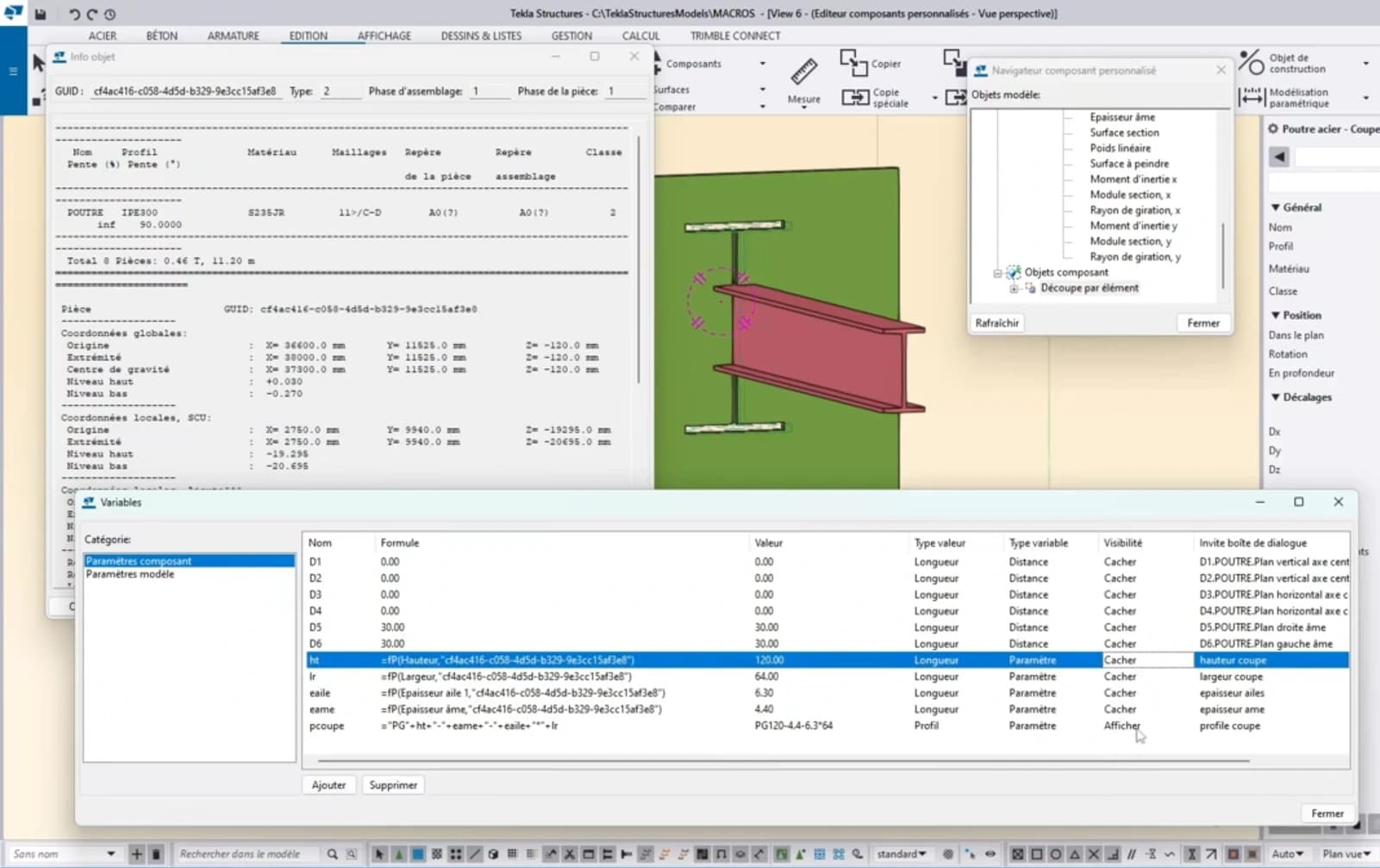Click the save icon in title bar
1380x868 pixels.
pos(40,14)
